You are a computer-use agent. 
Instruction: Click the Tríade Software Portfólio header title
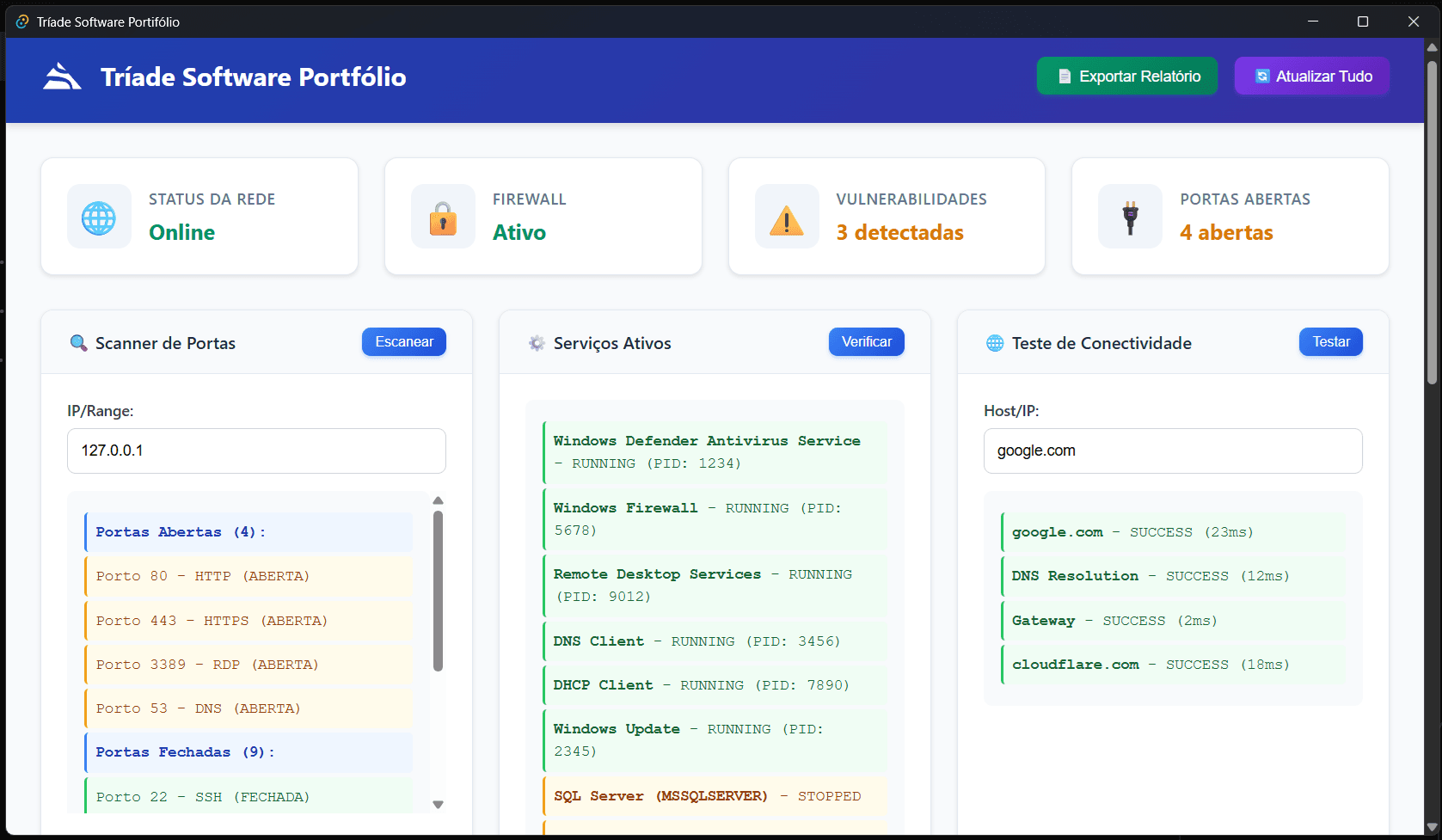click(254, 77)
